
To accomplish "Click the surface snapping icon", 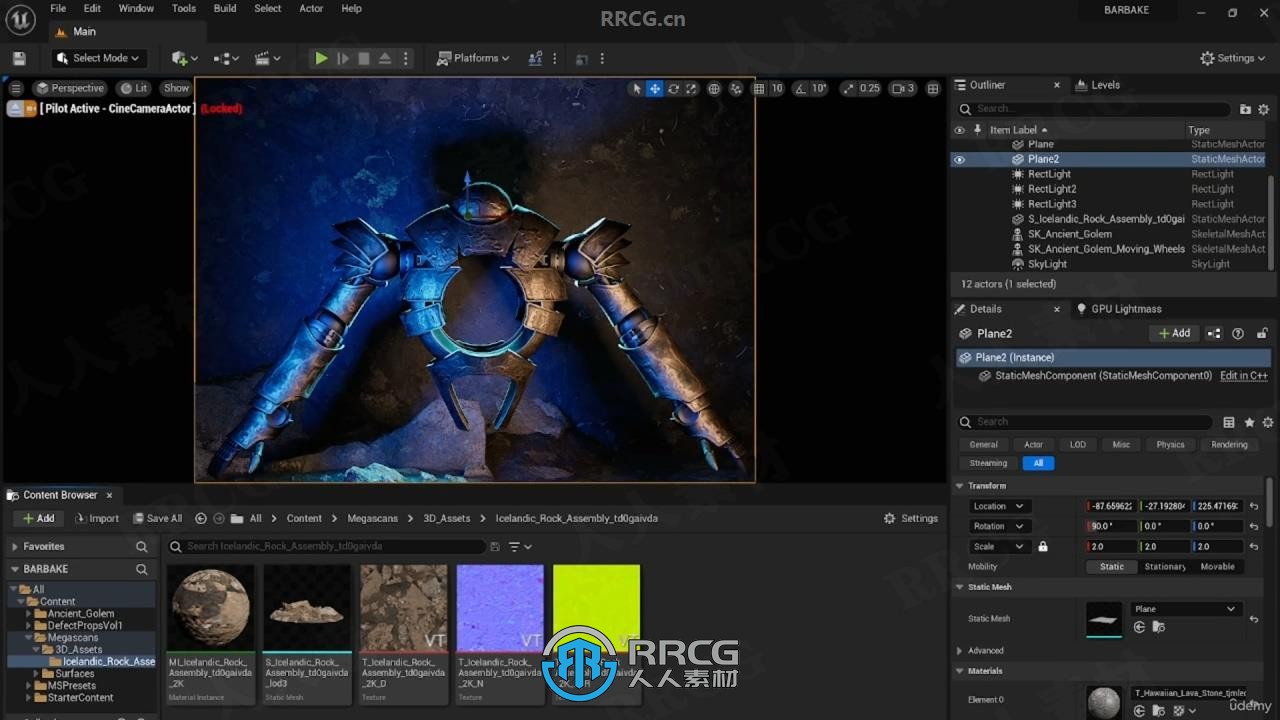I will 736,88.
